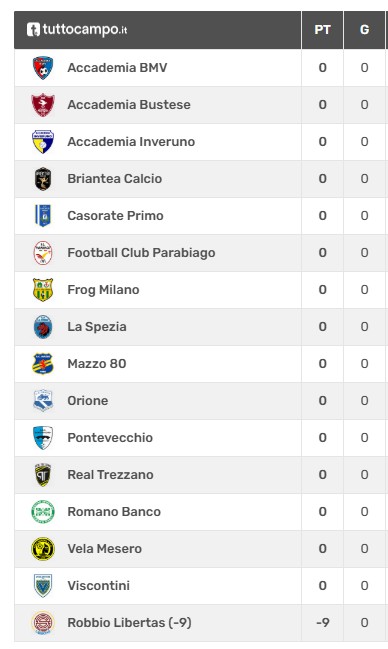
Task: Open the Pontevecchio team link
Action: coord(110,437)
